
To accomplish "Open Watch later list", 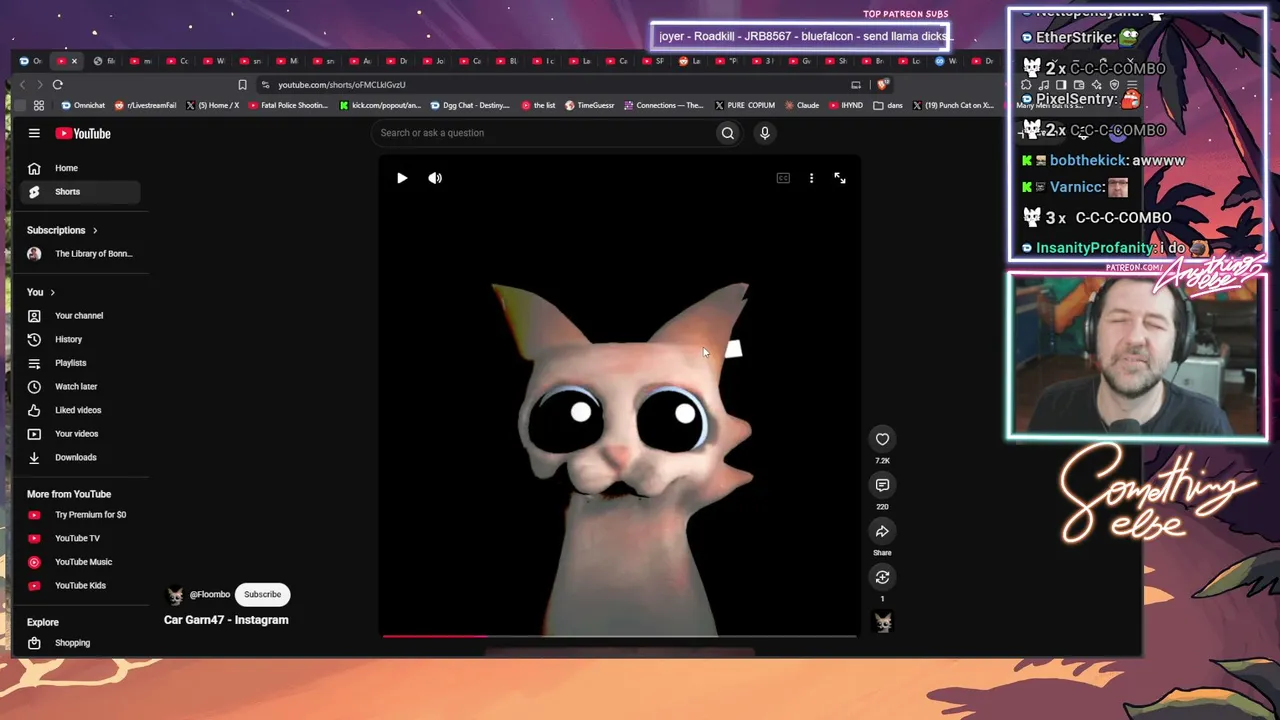I will tap(80, 387).
